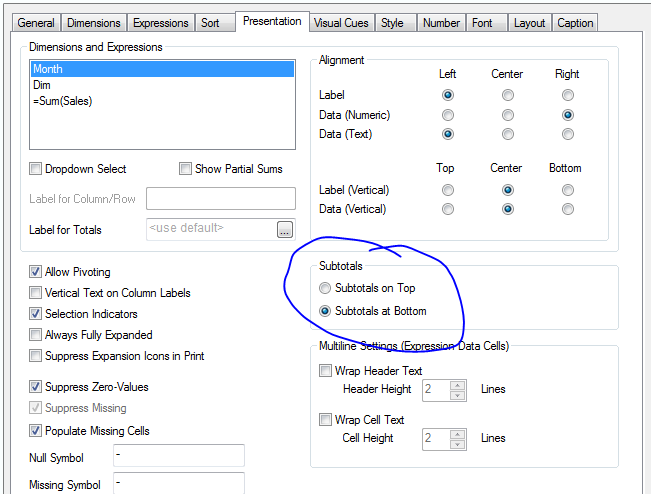Enable the Dropdown Select checkbox

click(x=36, y=169)
